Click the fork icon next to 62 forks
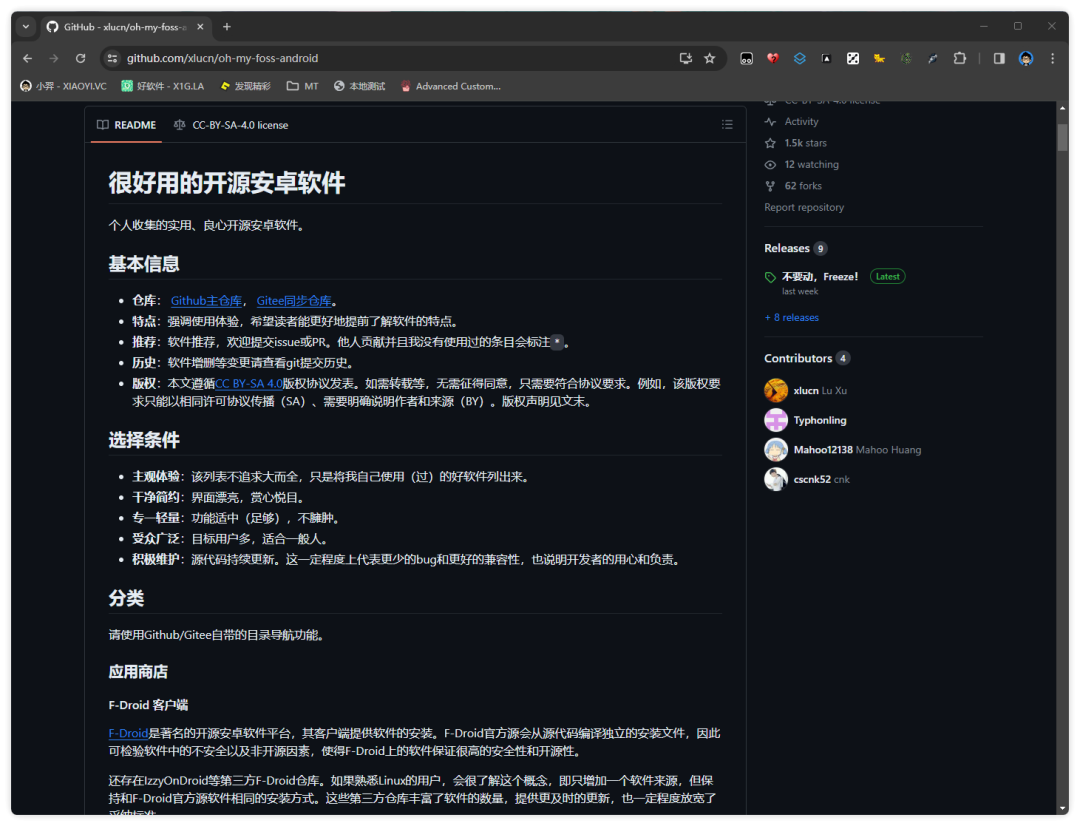The width and height of the screenshot is (1080, 826). 769,185
